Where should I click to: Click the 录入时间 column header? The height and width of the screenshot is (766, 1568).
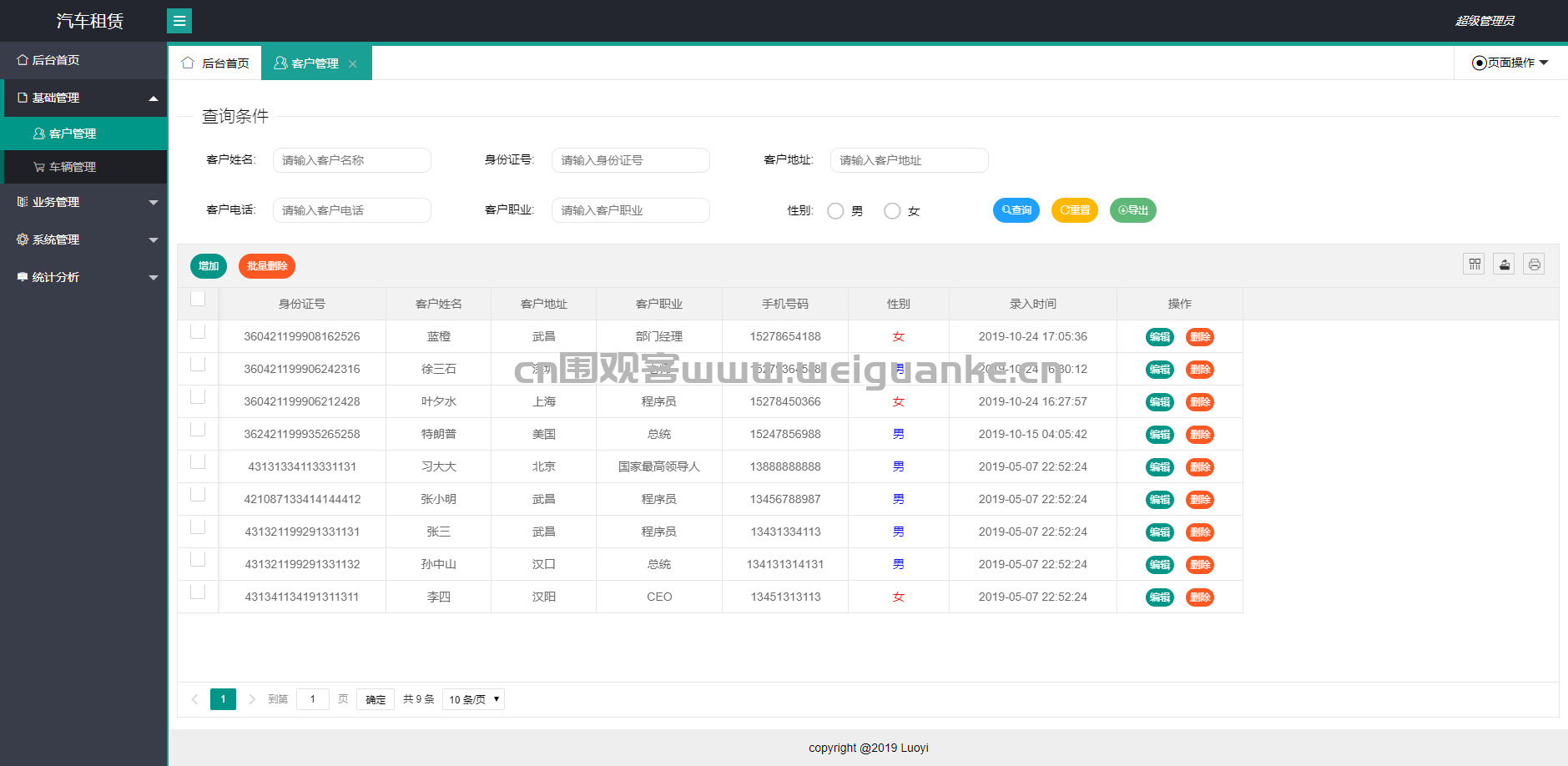click(1033, 304)
